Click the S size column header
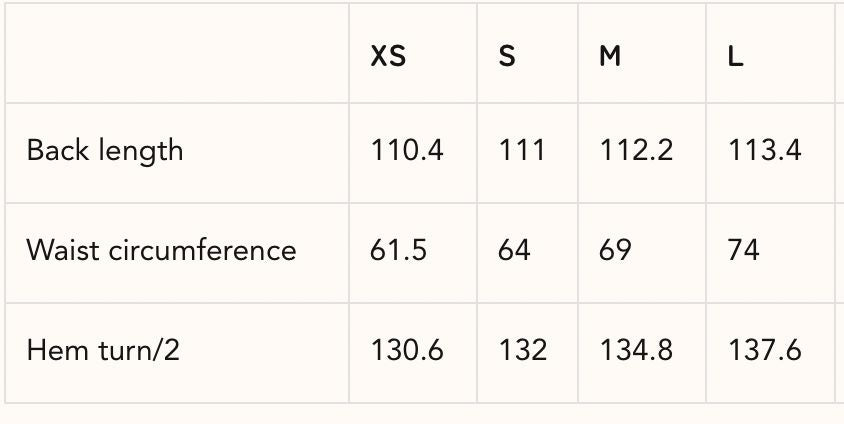 tap(507, 57)
